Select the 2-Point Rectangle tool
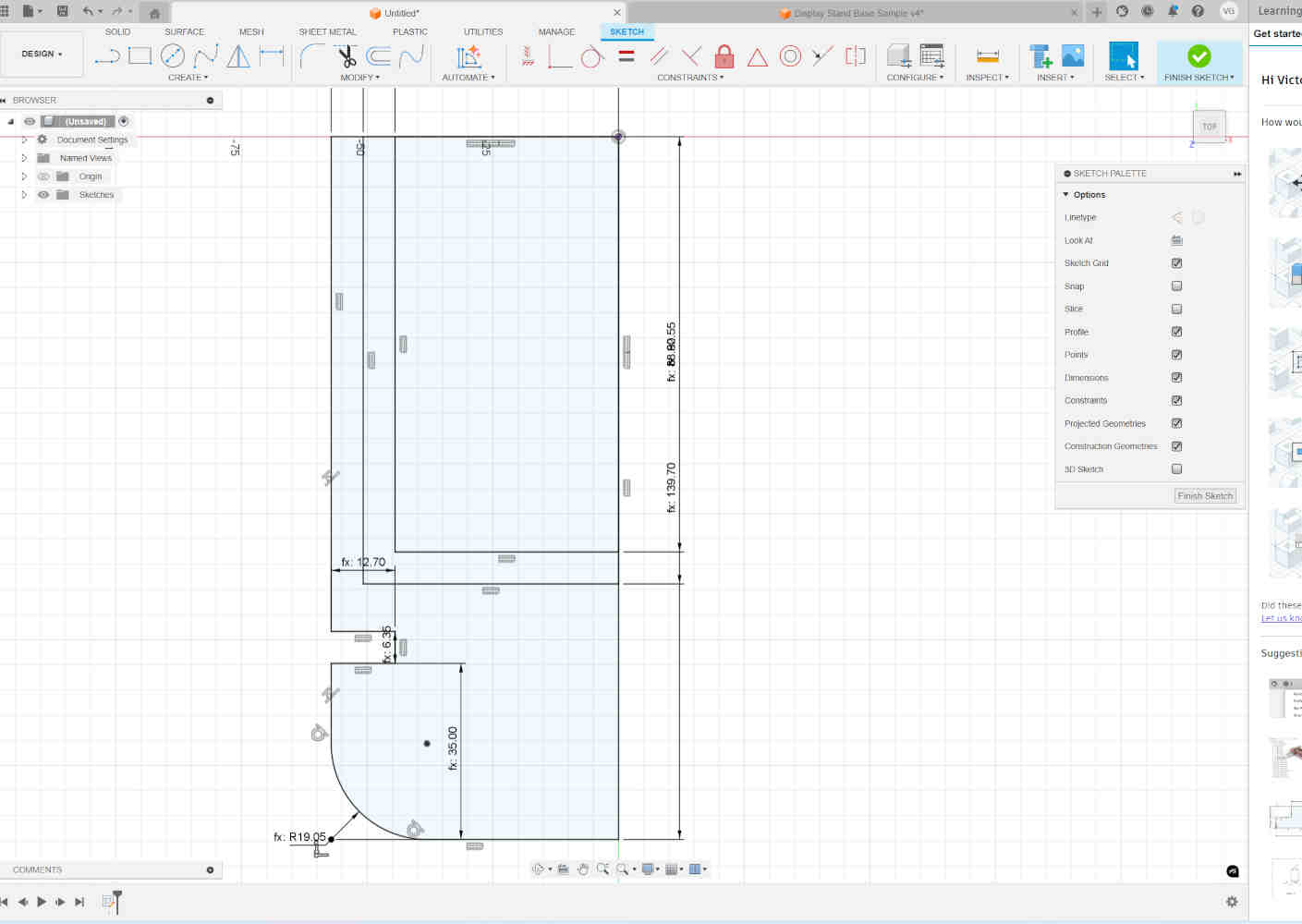1302x924 pixels. 140,56
